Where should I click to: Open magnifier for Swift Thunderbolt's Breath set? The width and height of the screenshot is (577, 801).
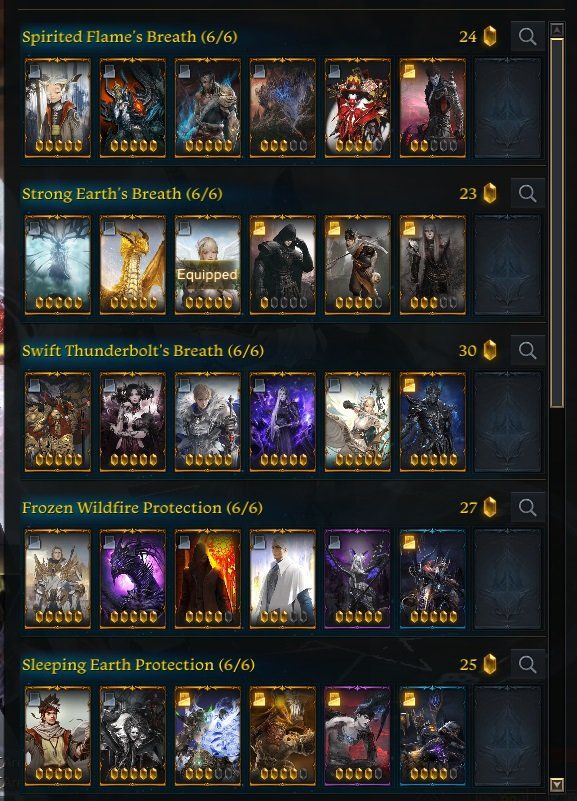coord(527,350)
